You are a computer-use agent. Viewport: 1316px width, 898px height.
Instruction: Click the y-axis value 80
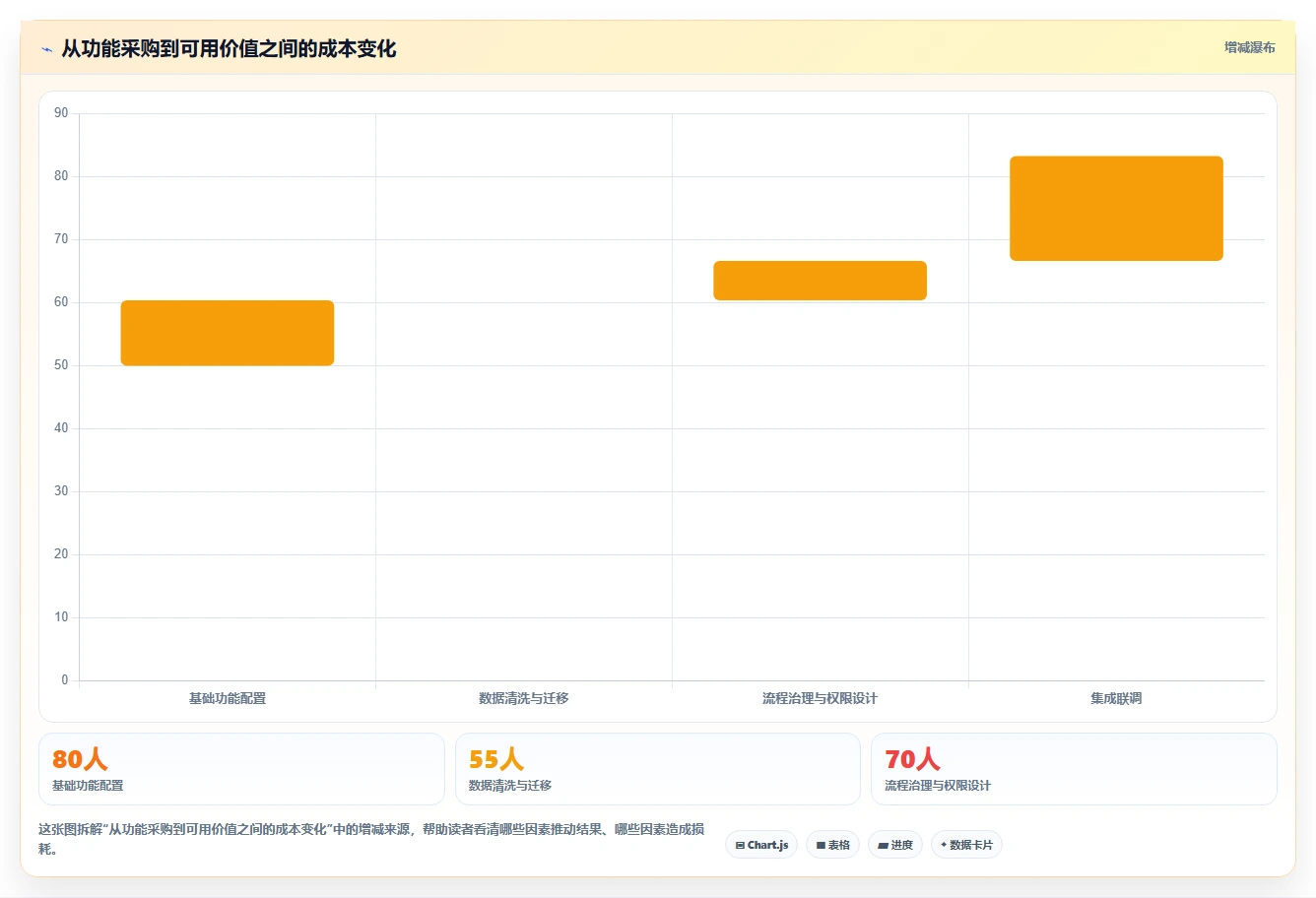point(61,176)
